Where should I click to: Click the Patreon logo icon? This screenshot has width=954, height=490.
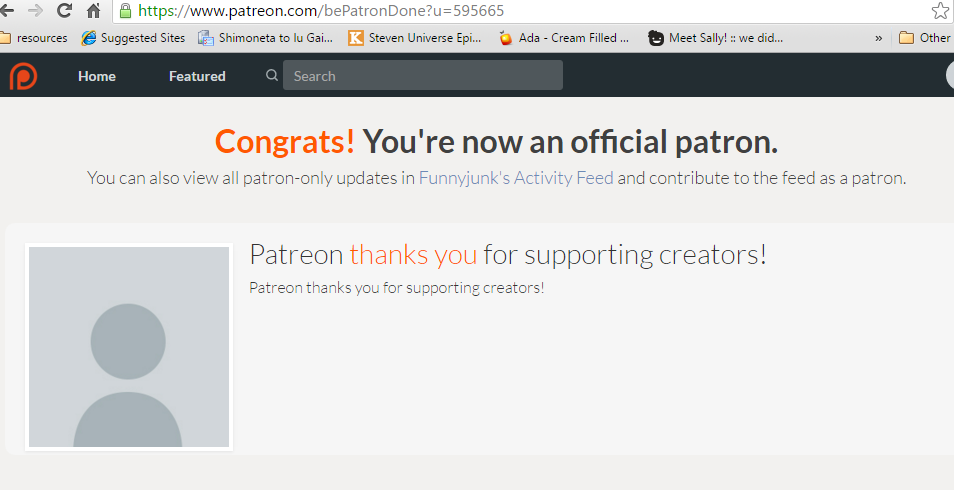tap(23, 76)
